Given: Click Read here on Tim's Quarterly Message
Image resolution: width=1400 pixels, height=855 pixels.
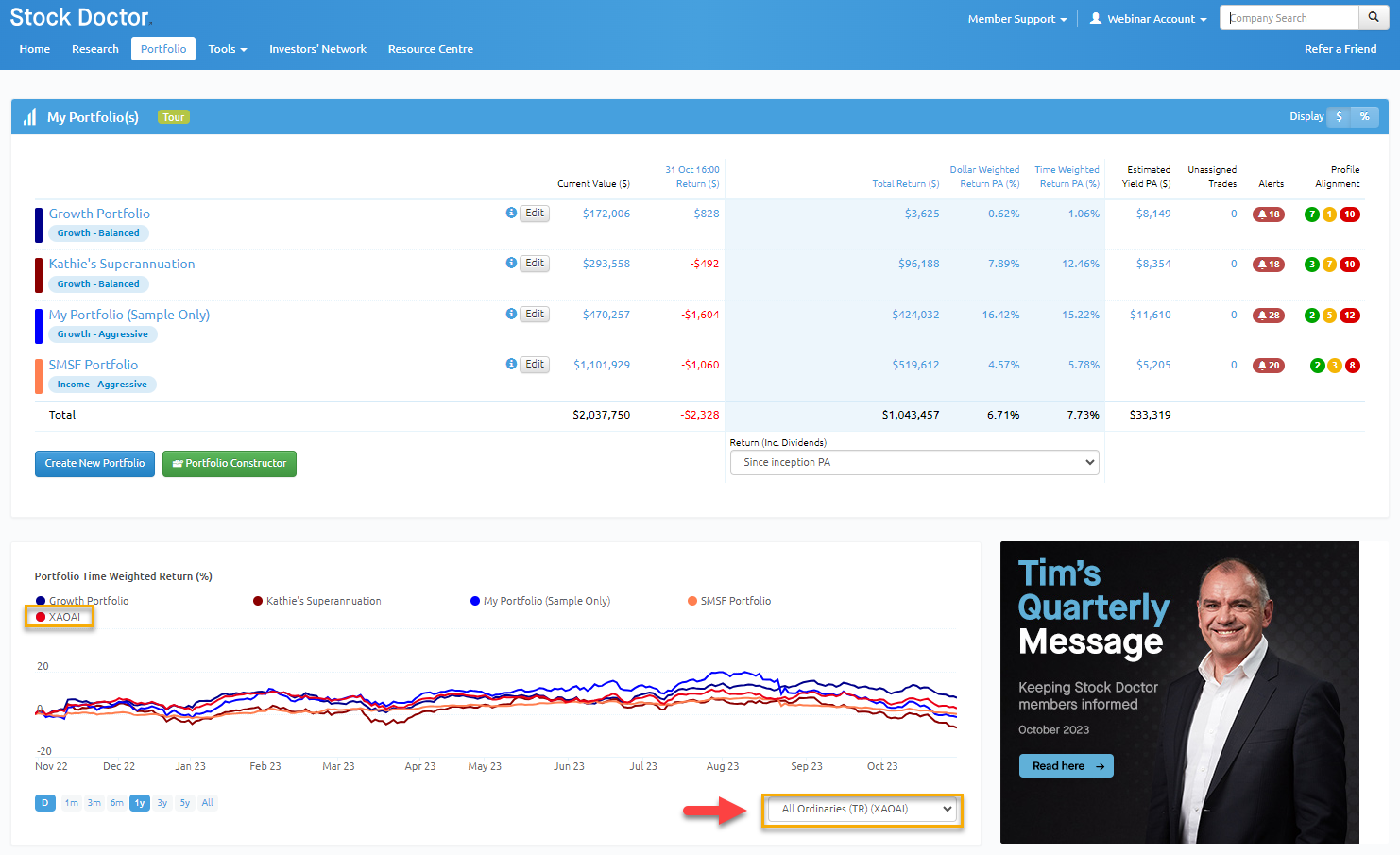Looking at the screenshot, I should coord(1067,766).
